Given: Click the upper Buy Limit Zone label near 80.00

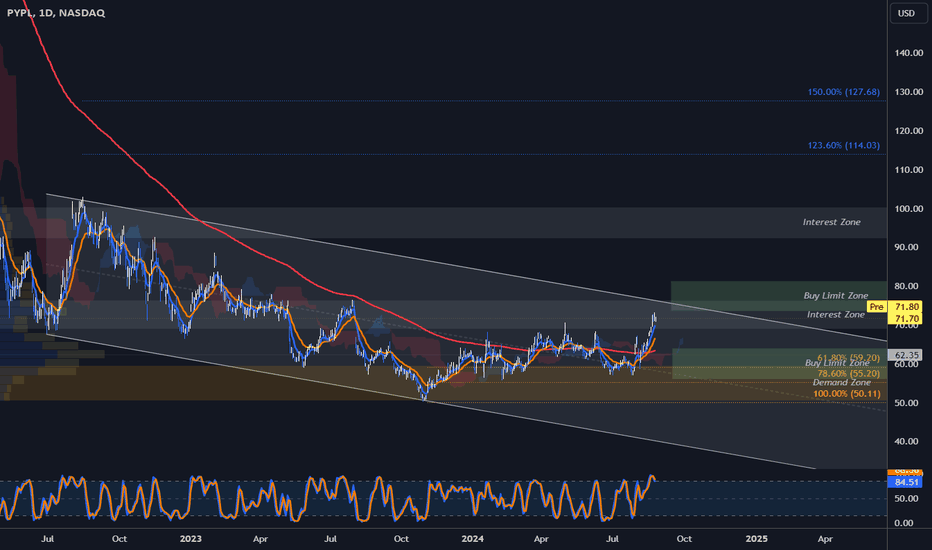Looking at the screenshot, I should pos(836,296).
